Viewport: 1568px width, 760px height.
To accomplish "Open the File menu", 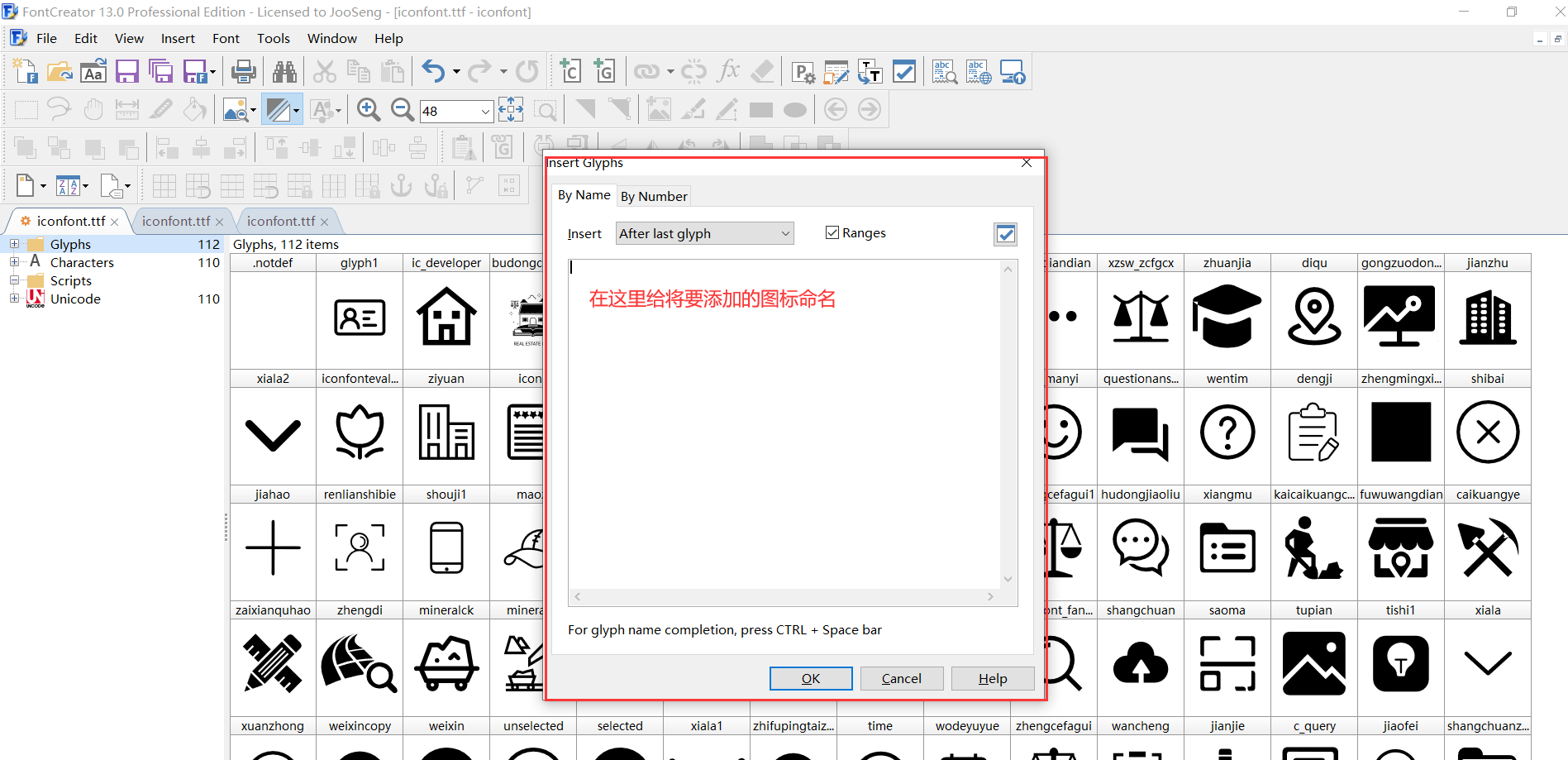I will coord(46,38).
